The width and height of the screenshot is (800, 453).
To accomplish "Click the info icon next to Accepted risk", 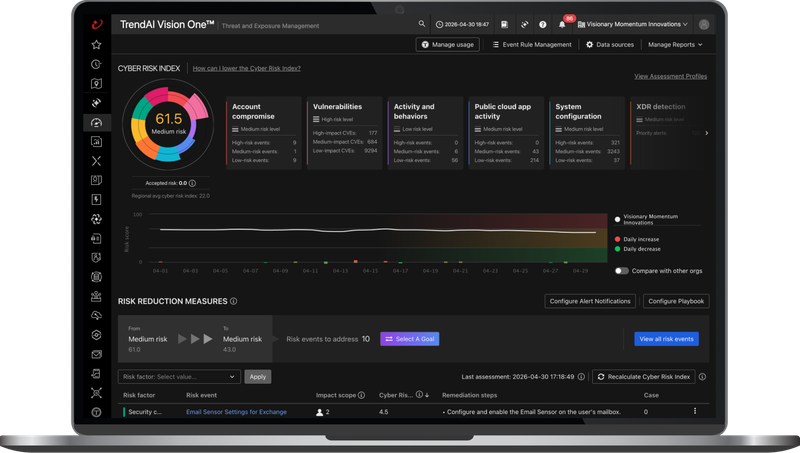I will [x=192, y=183].
